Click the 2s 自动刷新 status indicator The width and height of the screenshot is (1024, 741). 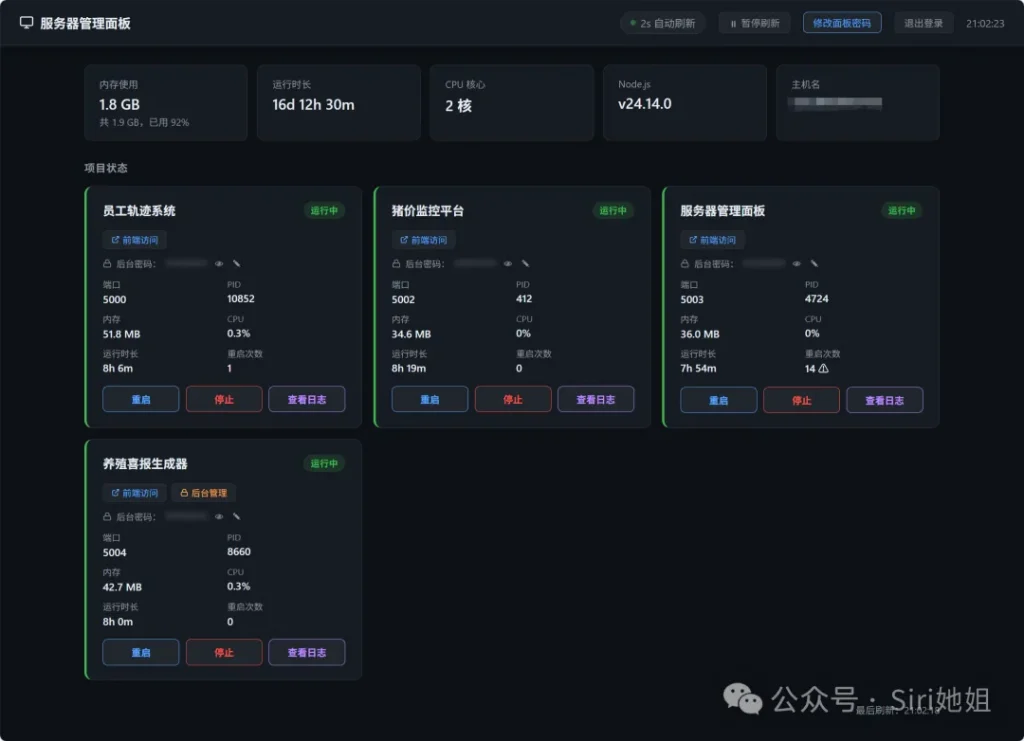click(663, 23)
